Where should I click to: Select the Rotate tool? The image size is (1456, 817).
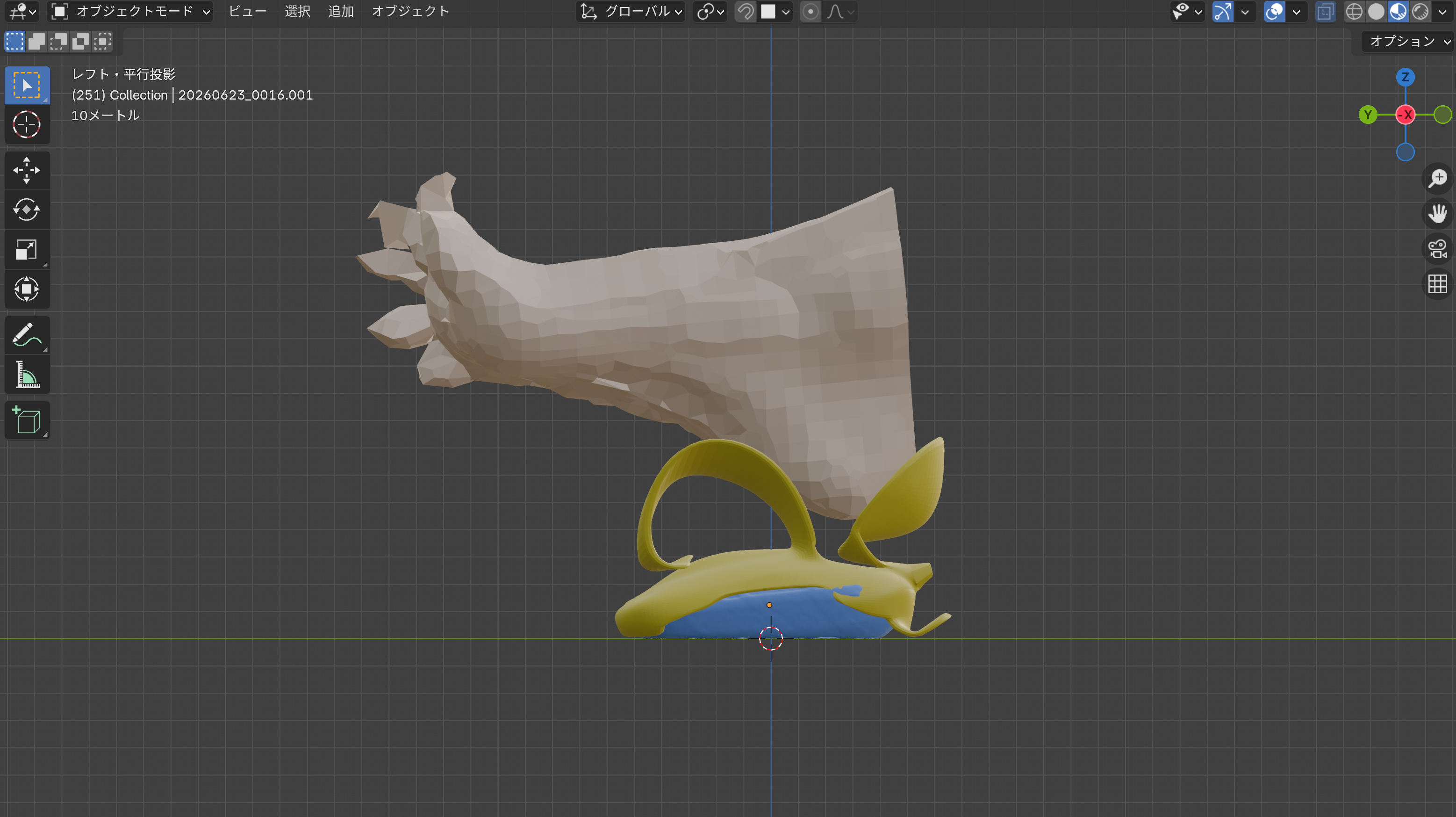[27, 210]
